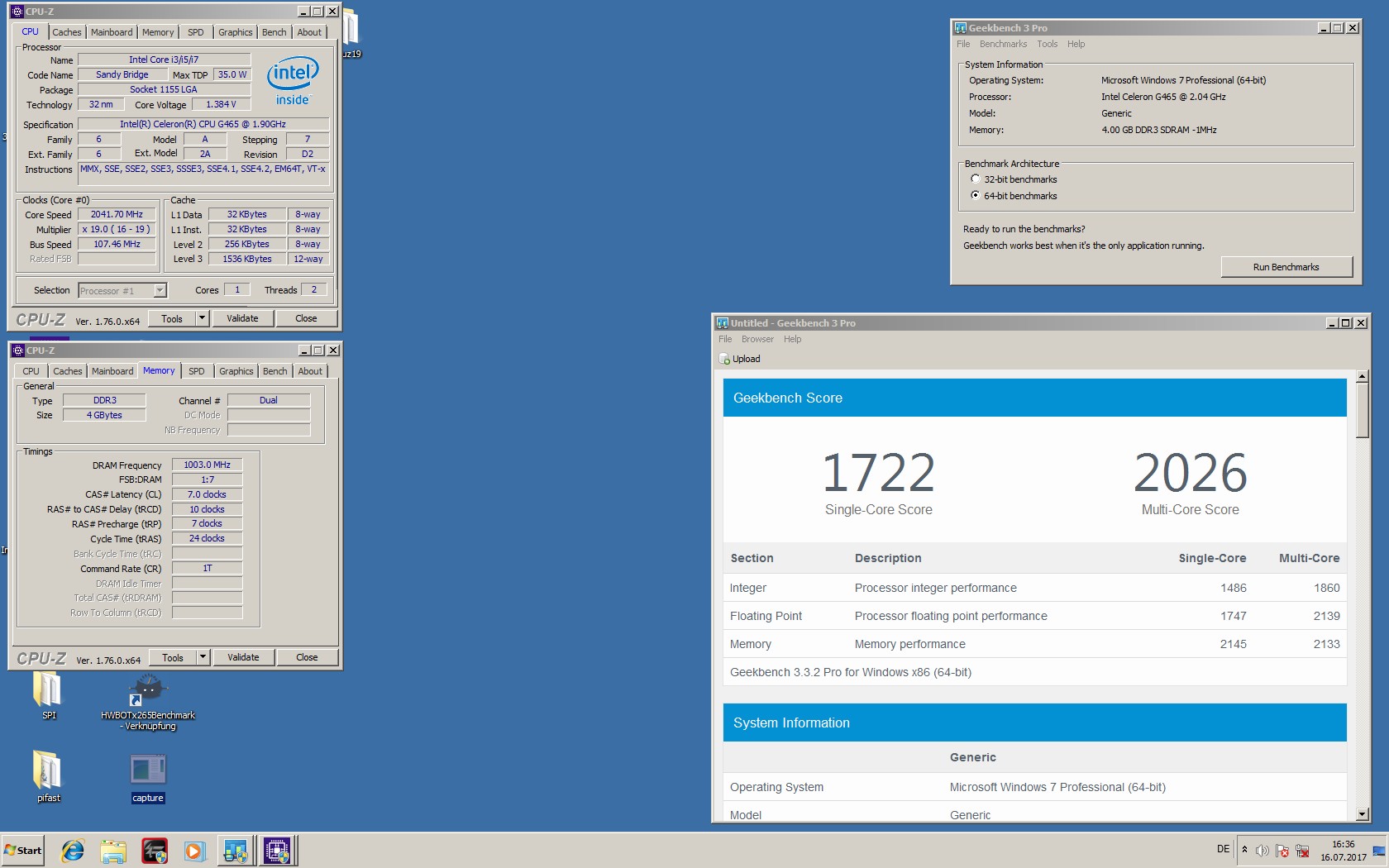
Task: Click Multiplier value x 19.0
Action: (117, 229)
